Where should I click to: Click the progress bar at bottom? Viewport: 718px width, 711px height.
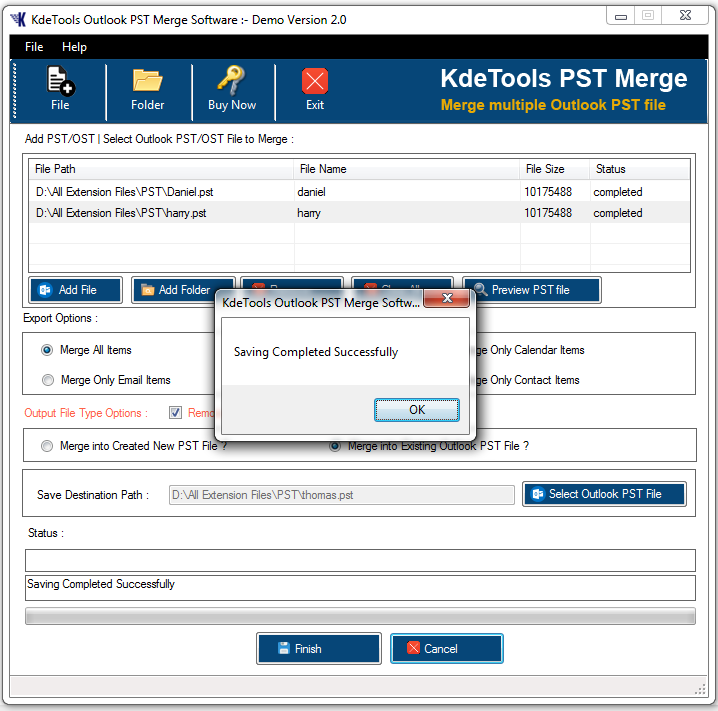pos(360,616)
